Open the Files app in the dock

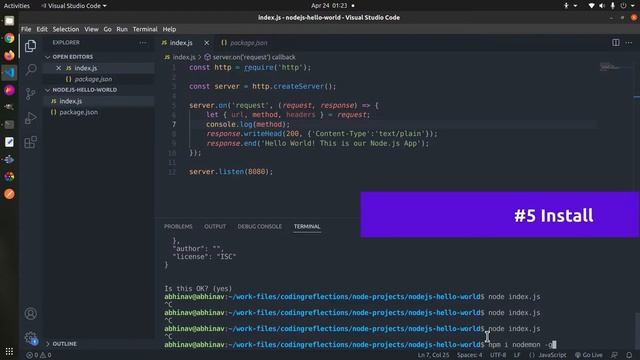[9, 21]
